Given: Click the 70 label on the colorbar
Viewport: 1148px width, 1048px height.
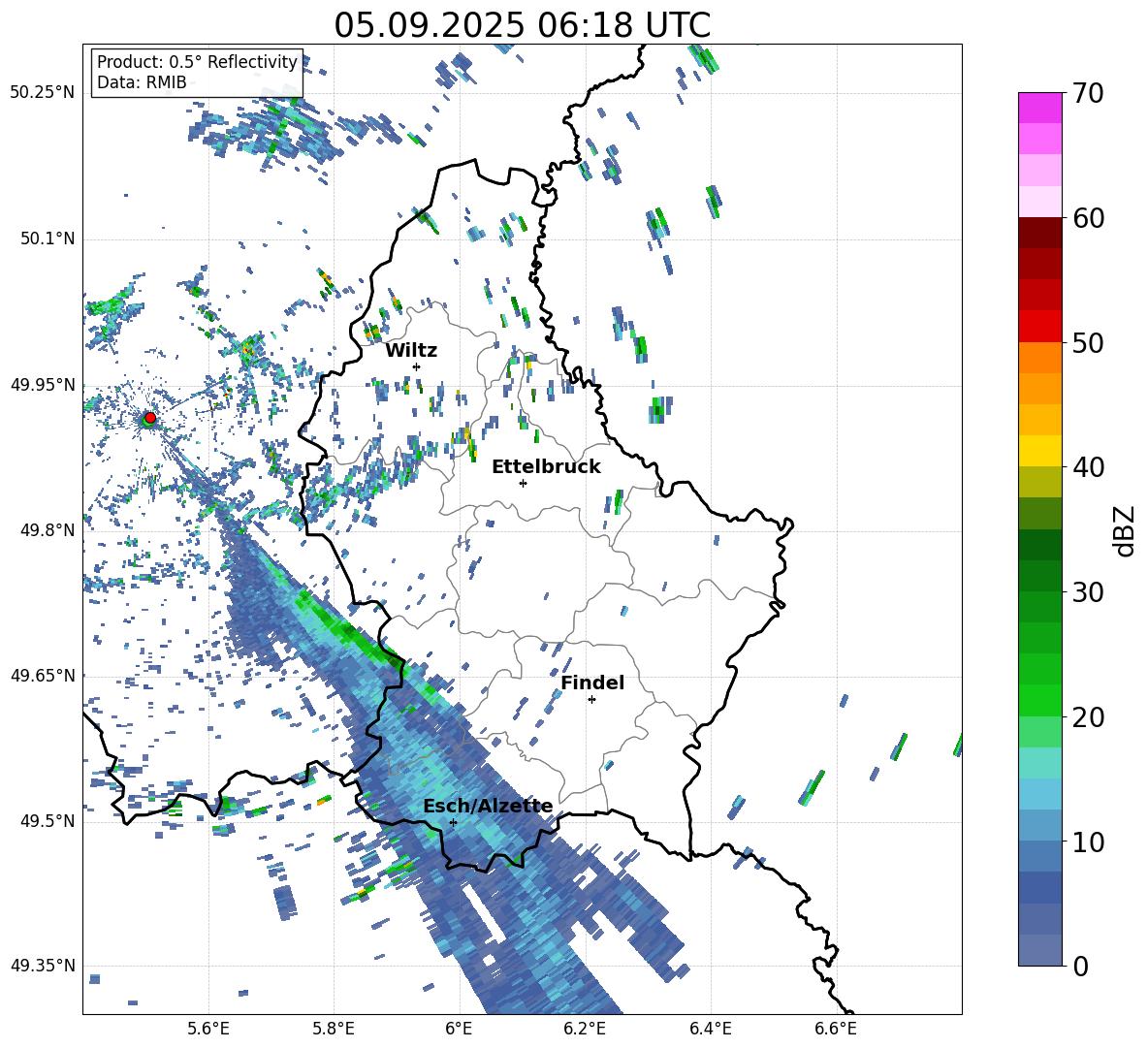Looking at the screenshot, I should pos(1087,94).
